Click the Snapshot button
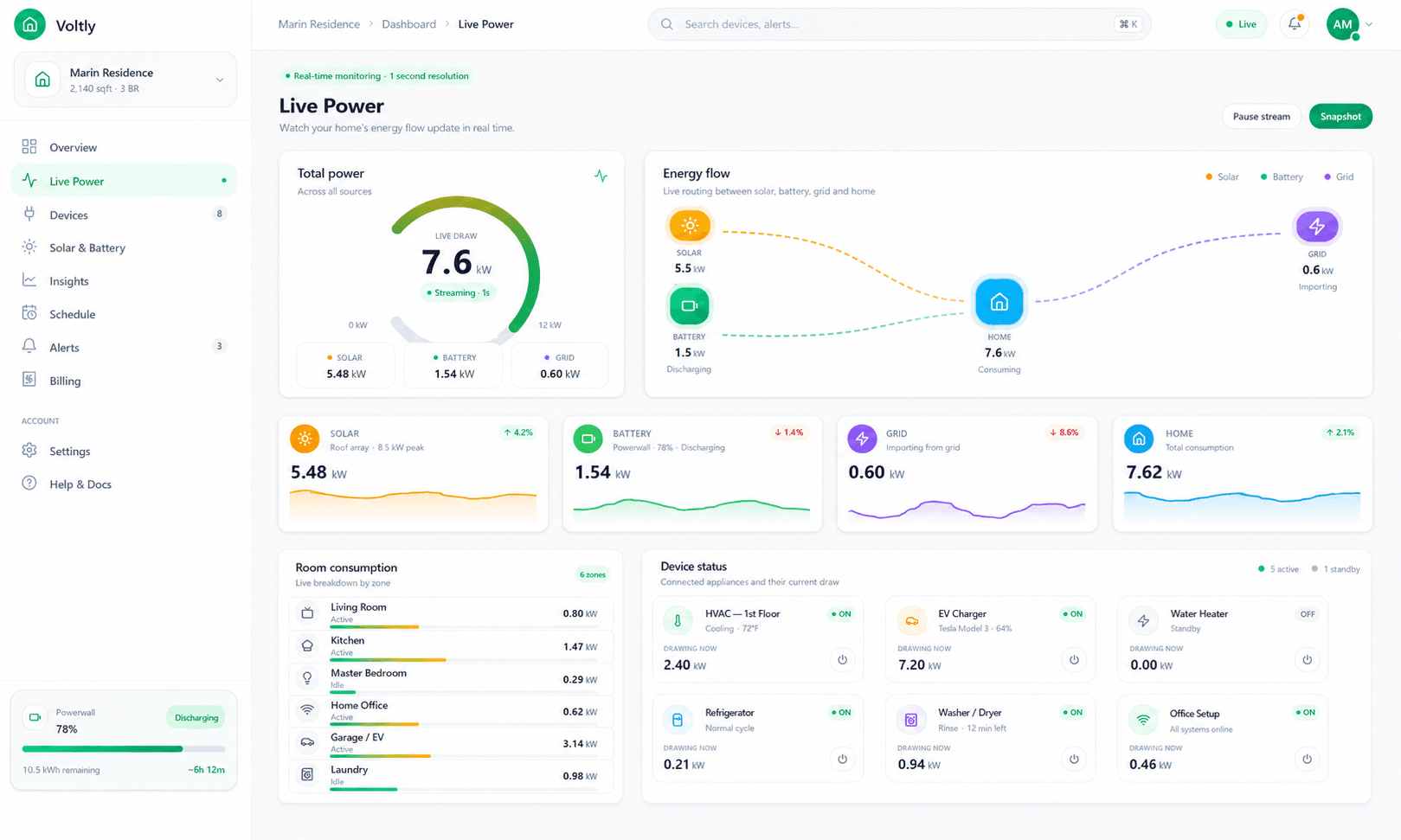The image size is (1401, 840). [x=1340, y=116]
